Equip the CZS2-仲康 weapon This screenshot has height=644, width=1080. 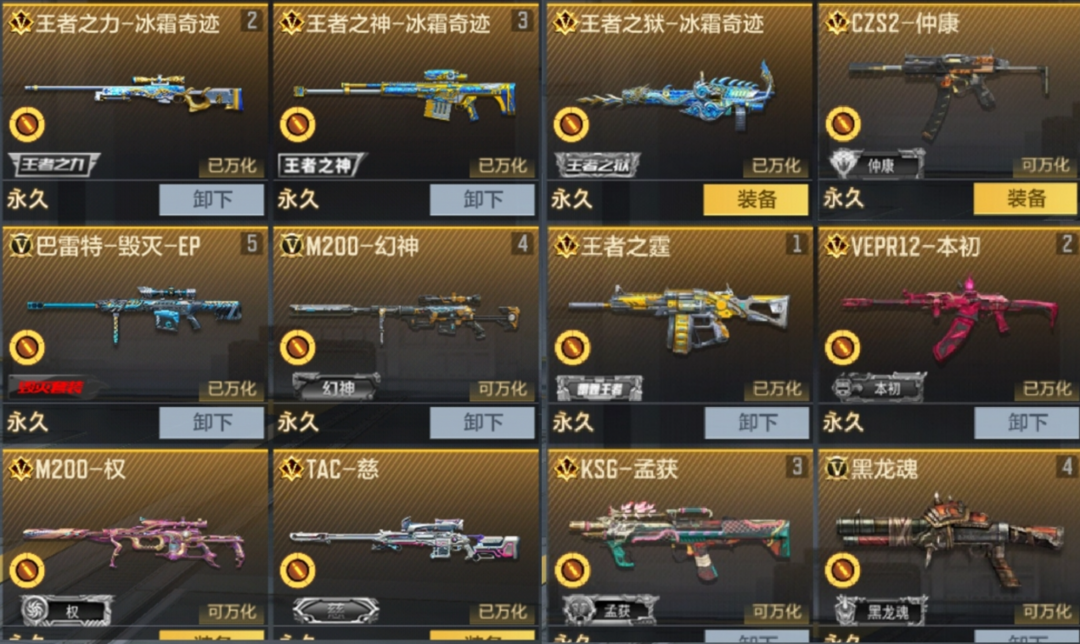coord(1026,199)
